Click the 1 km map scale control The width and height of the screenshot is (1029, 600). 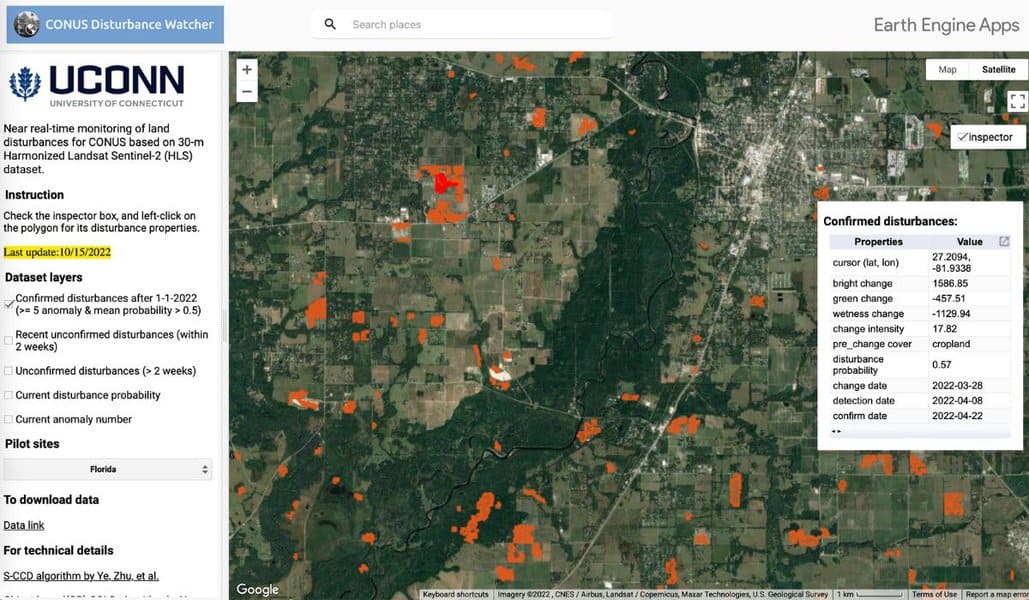click(x=868, y=594)
